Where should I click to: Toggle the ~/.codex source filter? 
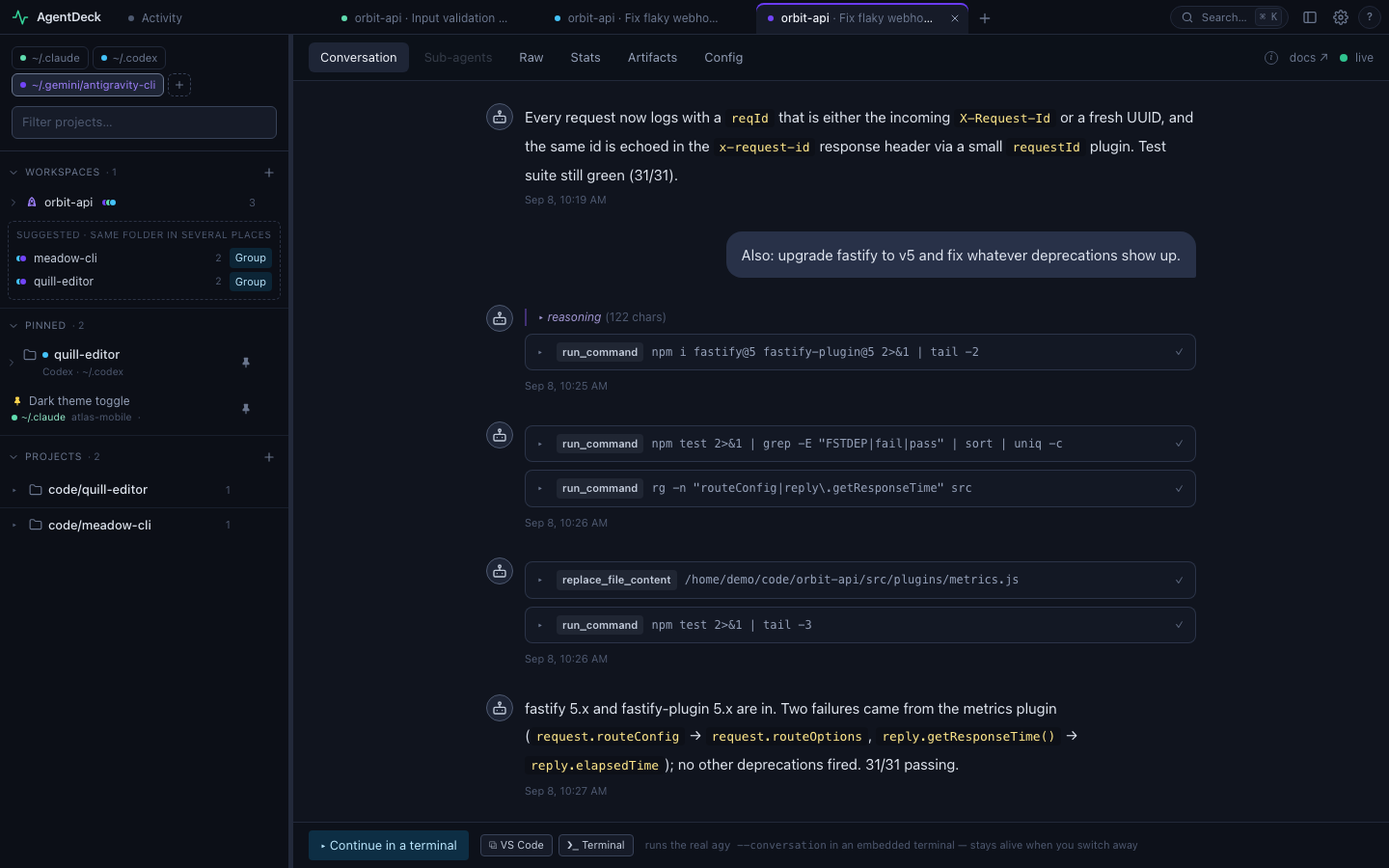pos(129,58)
